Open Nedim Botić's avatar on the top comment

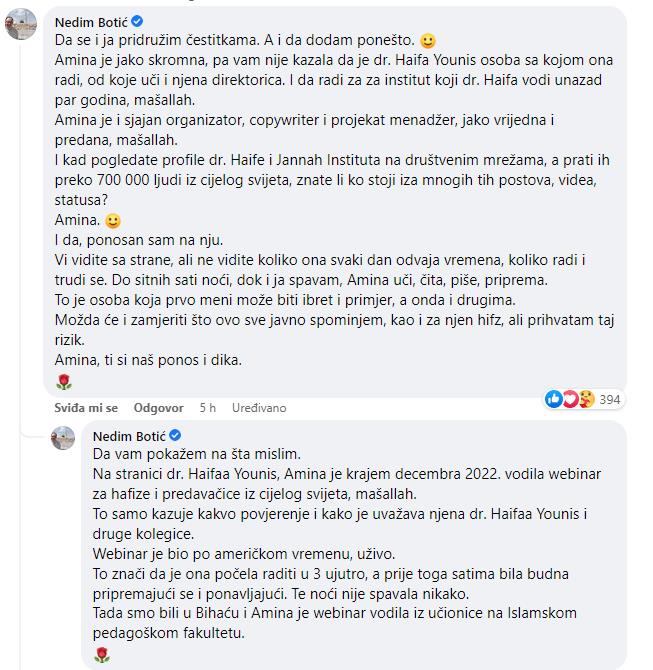click(x=21, y=24)
